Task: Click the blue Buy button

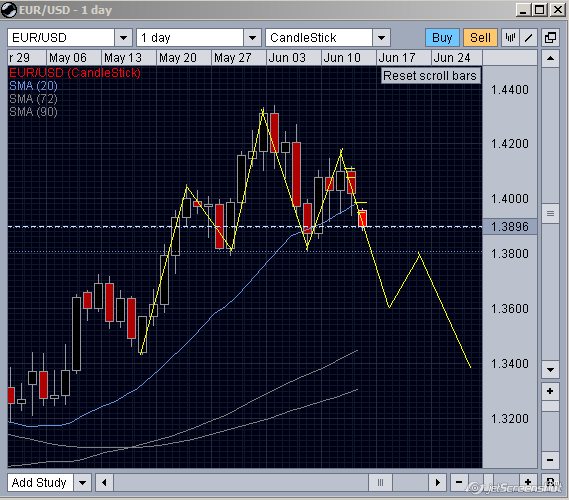Action: click(x=442, y=37)
